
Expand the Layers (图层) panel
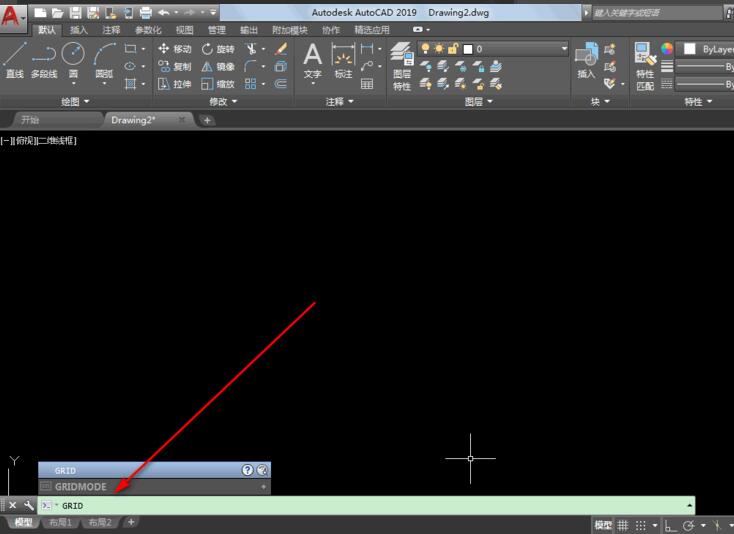(x=478, y=101)
